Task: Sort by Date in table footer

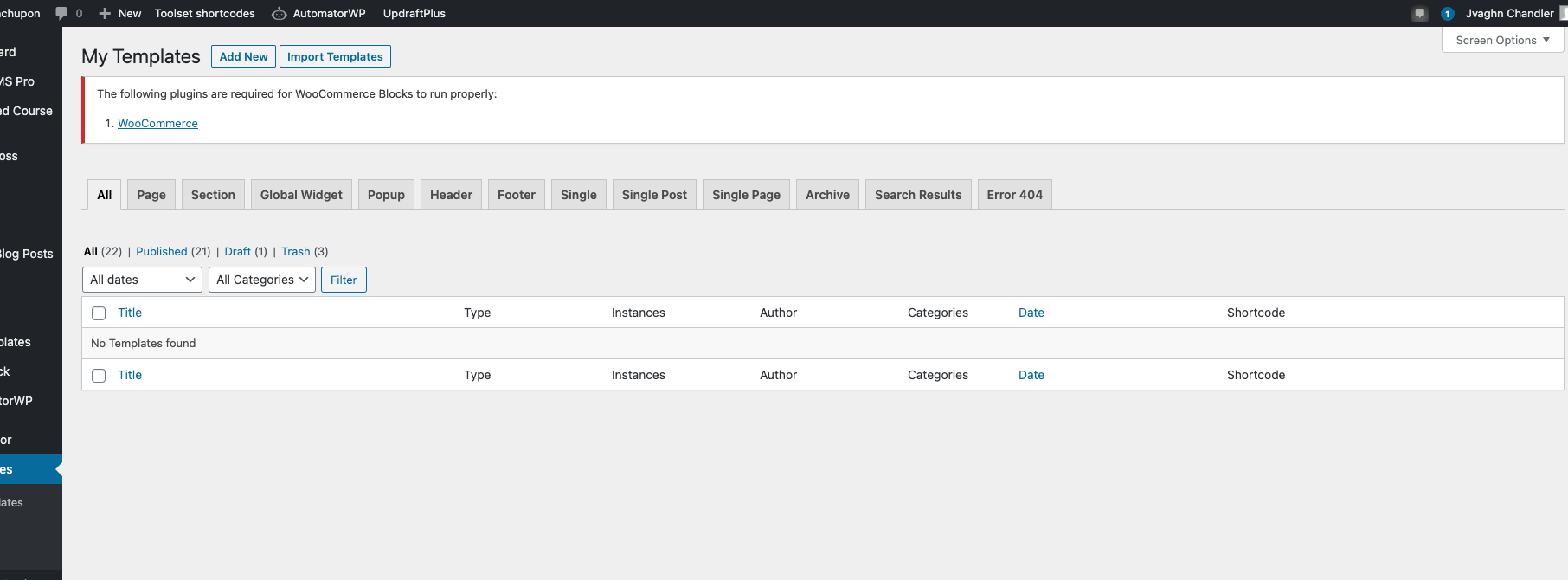Action: pos(1031,375)
